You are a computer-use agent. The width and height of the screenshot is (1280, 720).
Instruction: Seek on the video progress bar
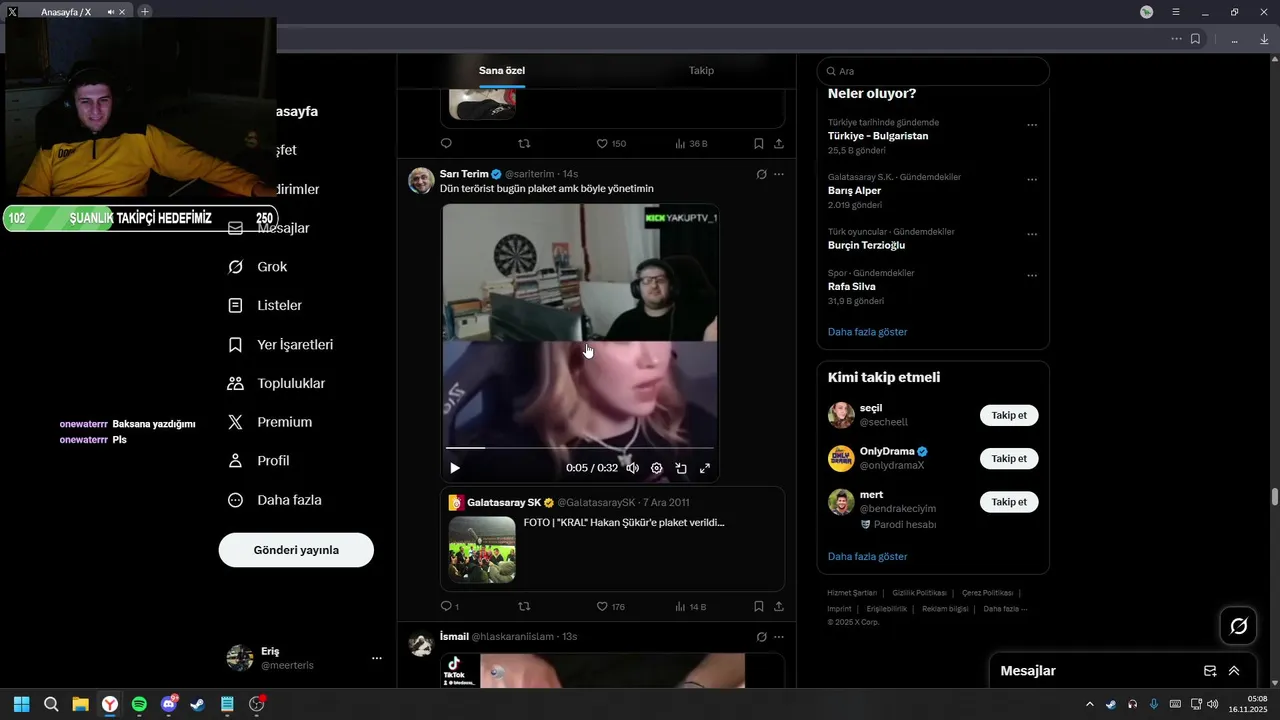[580, 448]
